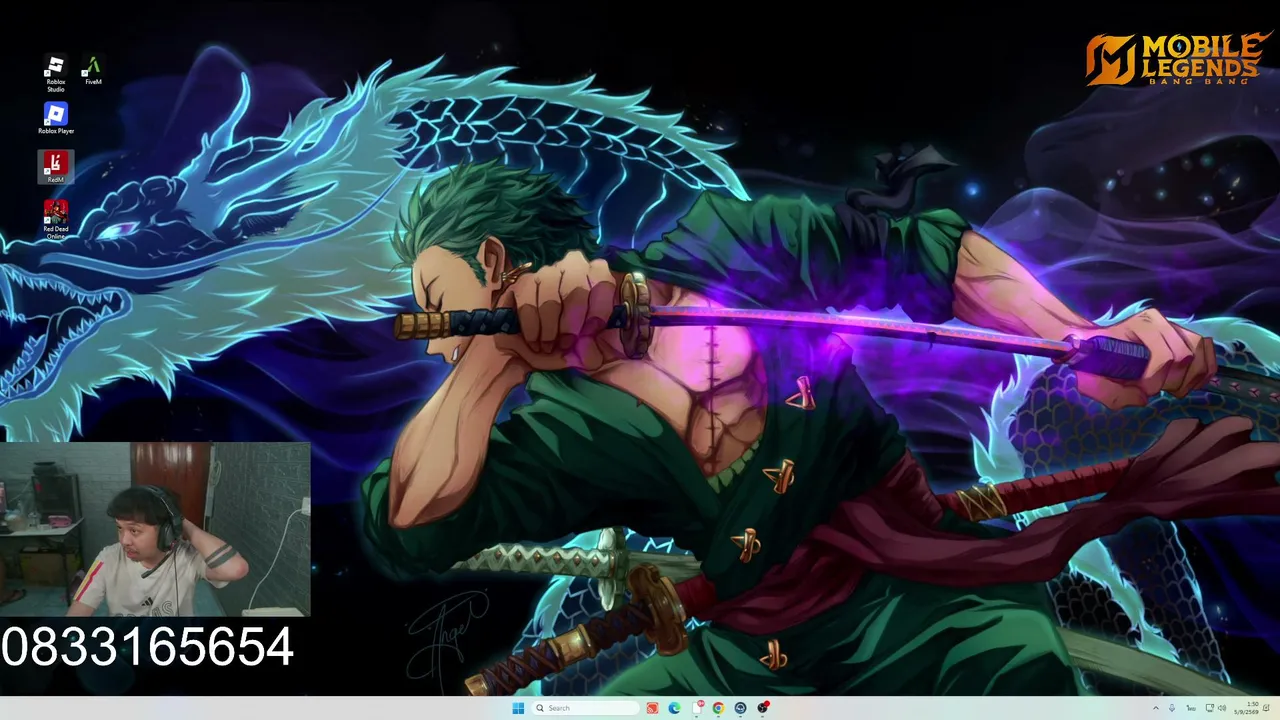Select the FiveM desktop shortcut
The width and height of the screenshot is (1280, 720).
[x=93, y=70]
